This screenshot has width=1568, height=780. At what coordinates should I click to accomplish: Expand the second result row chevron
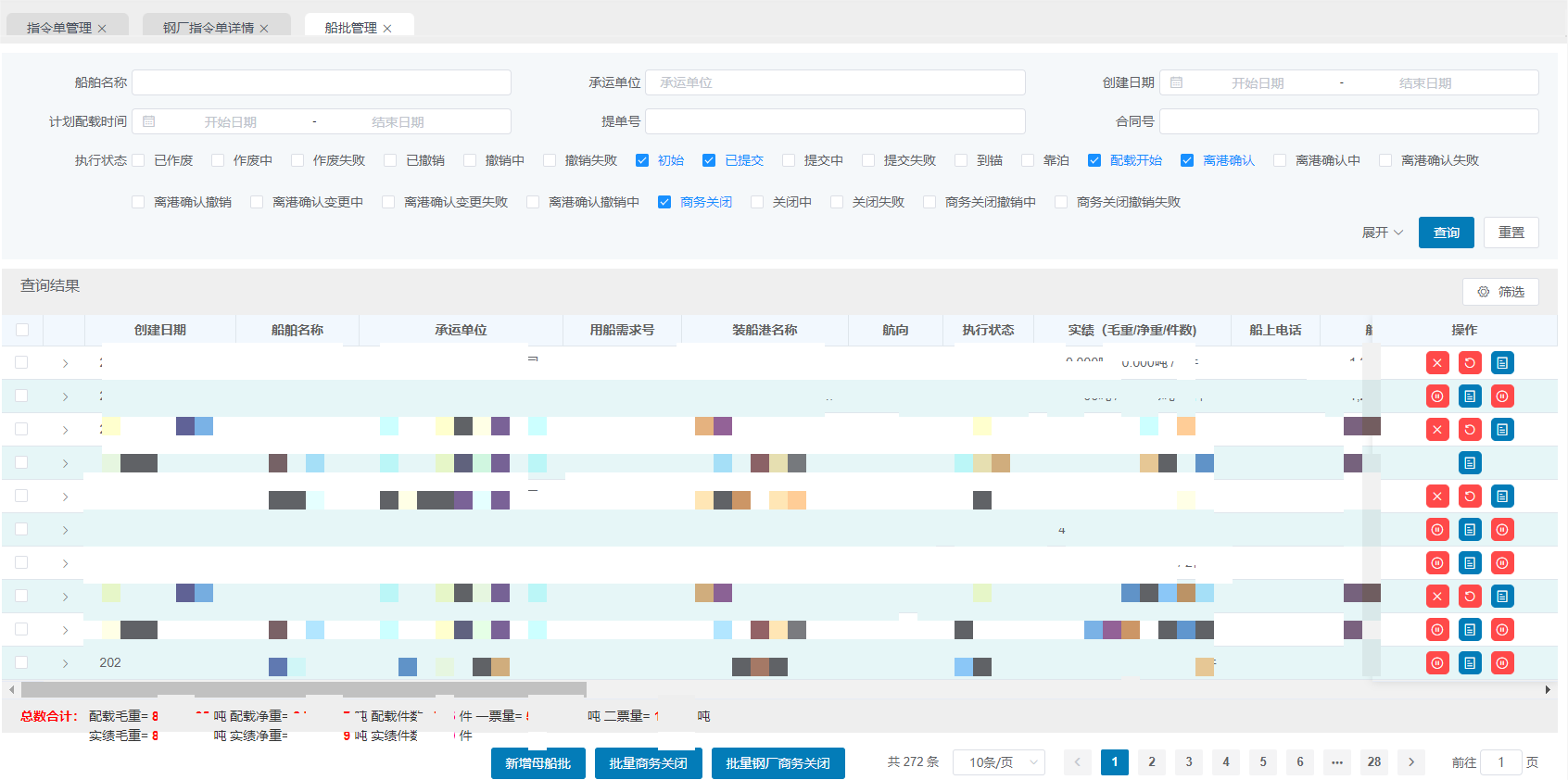(65, 396)
